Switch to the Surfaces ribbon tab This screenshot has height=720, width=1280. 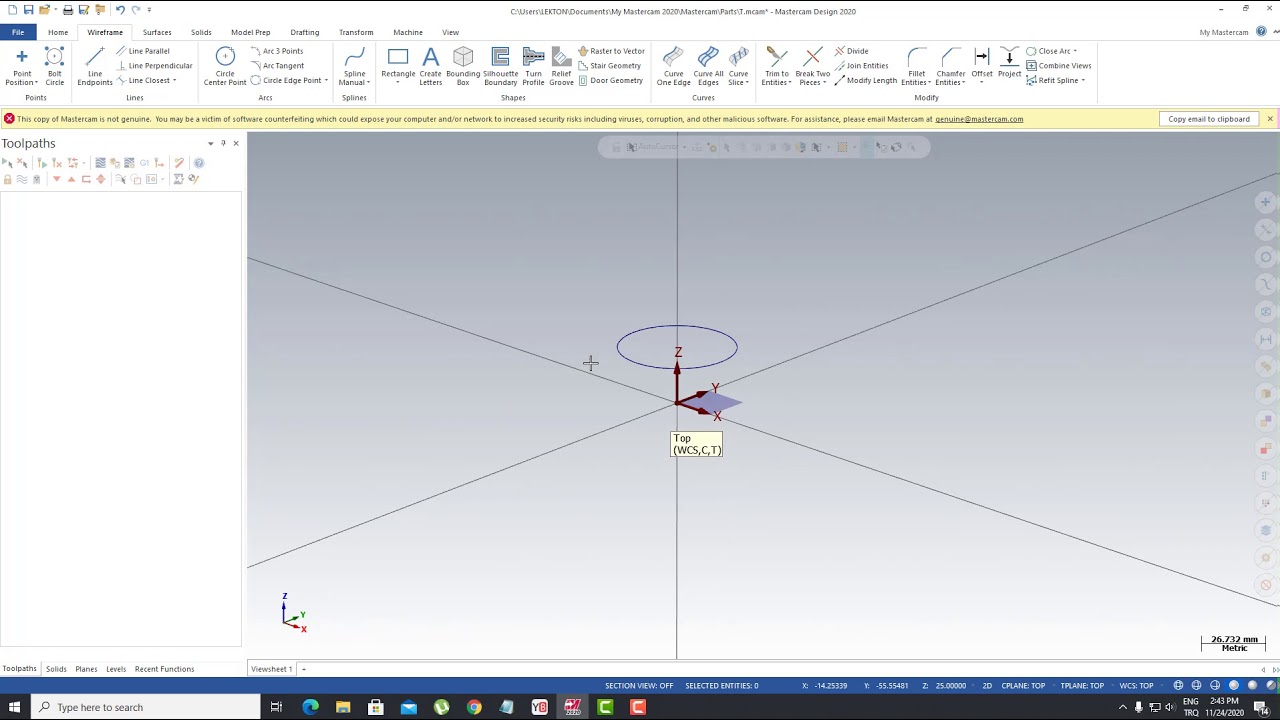(x=157, y=32)
